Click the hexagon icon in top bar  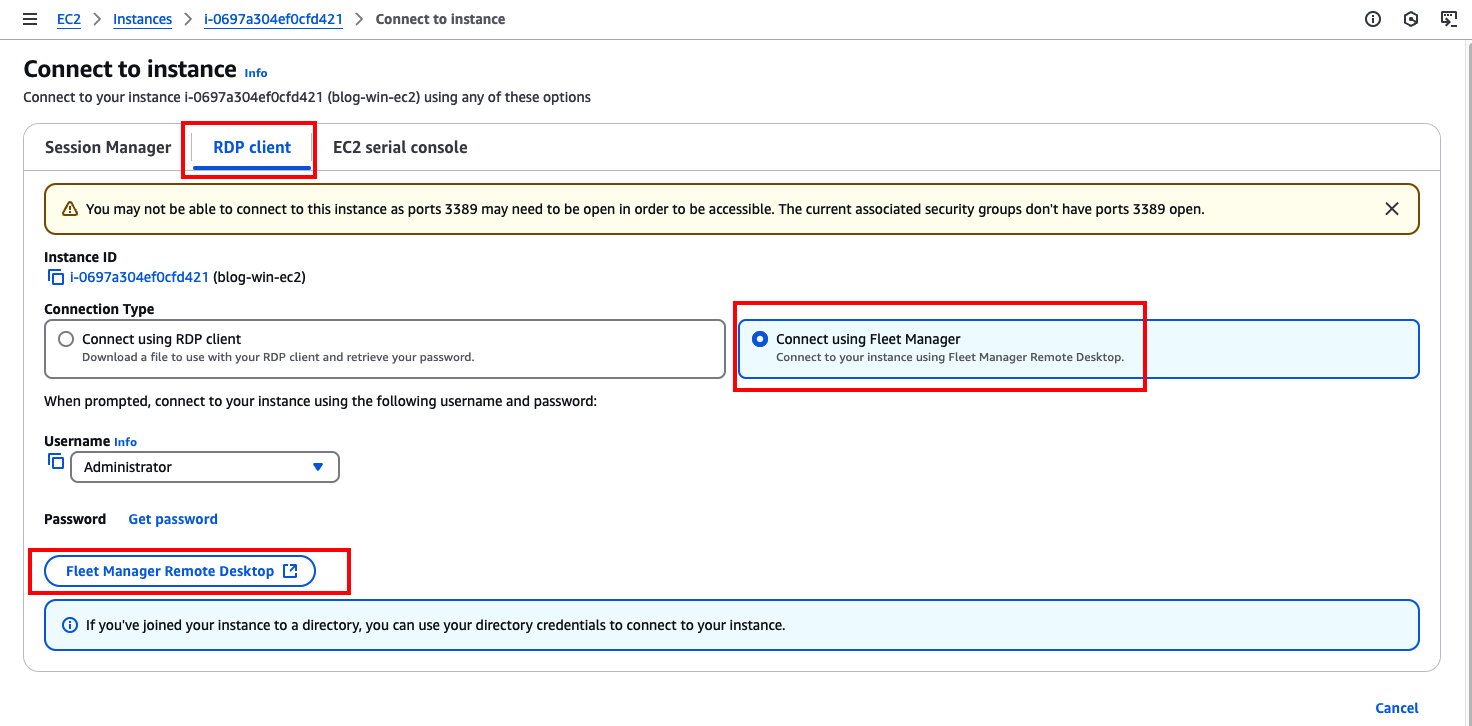[x=1411, y=19]
